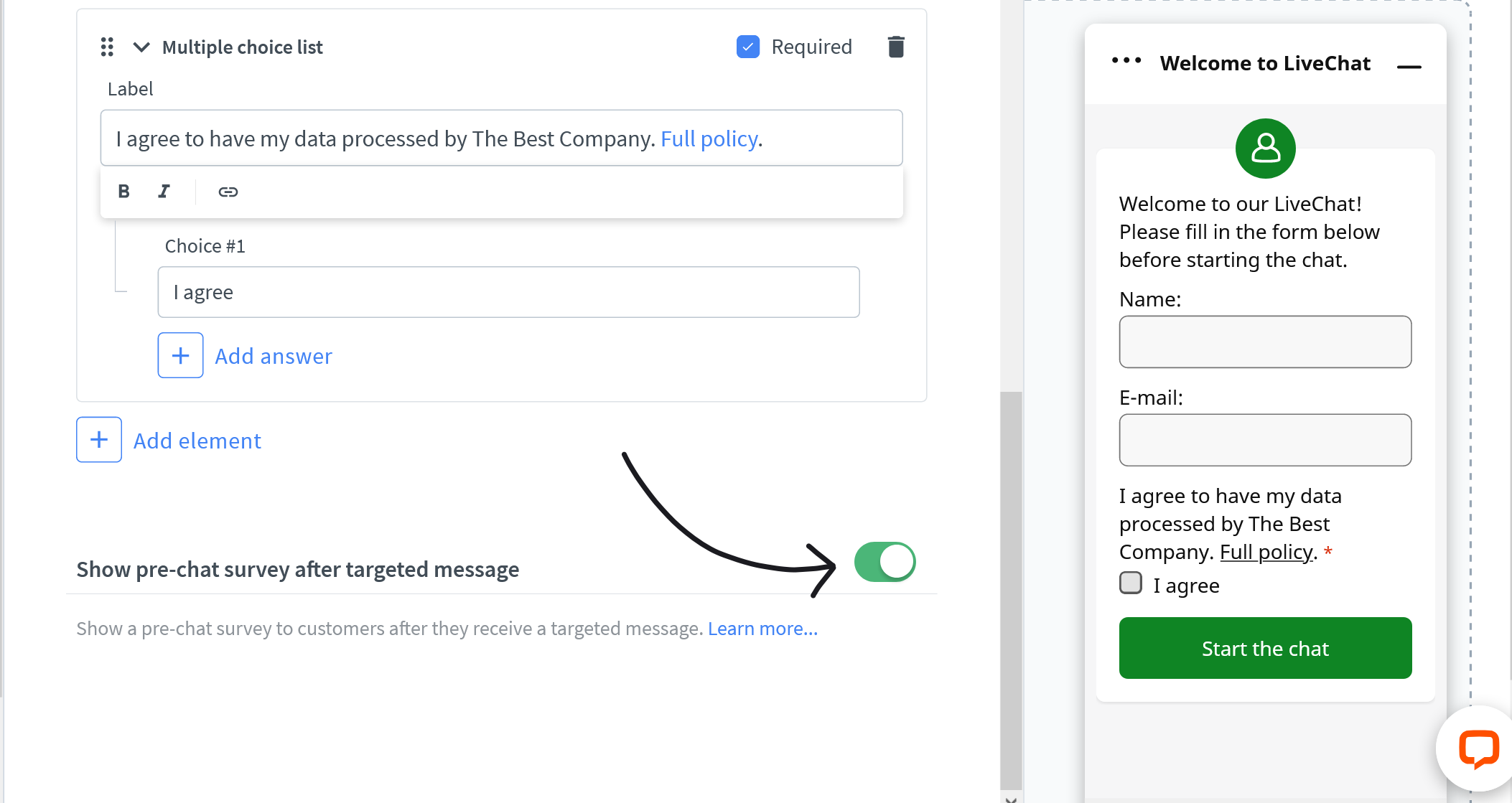Enable Show pre-chat survey toggle
1512x803 pixels.
click(883, 561)
